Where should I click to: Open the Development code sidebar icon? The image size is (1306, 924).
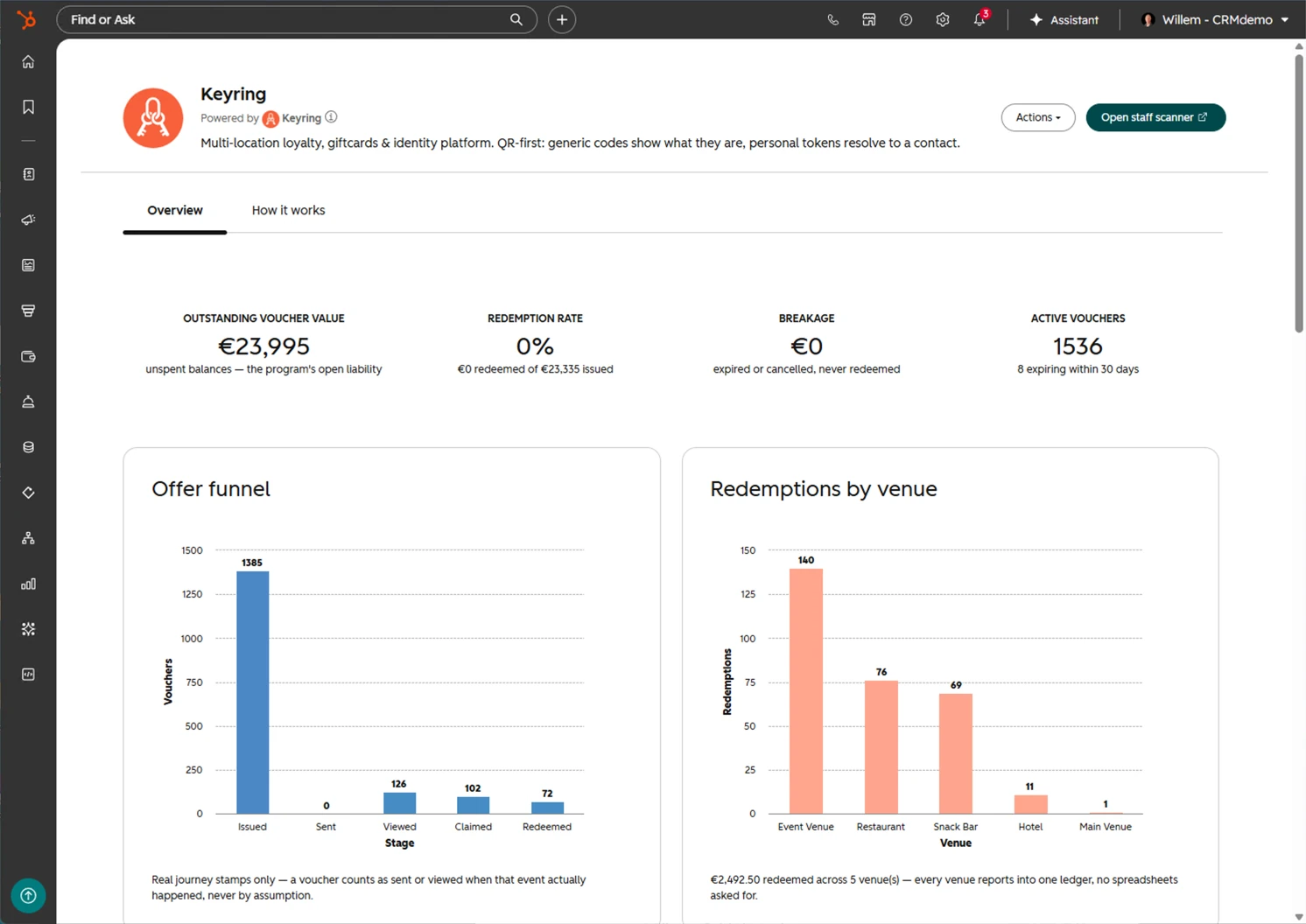(x=28, y=675)
